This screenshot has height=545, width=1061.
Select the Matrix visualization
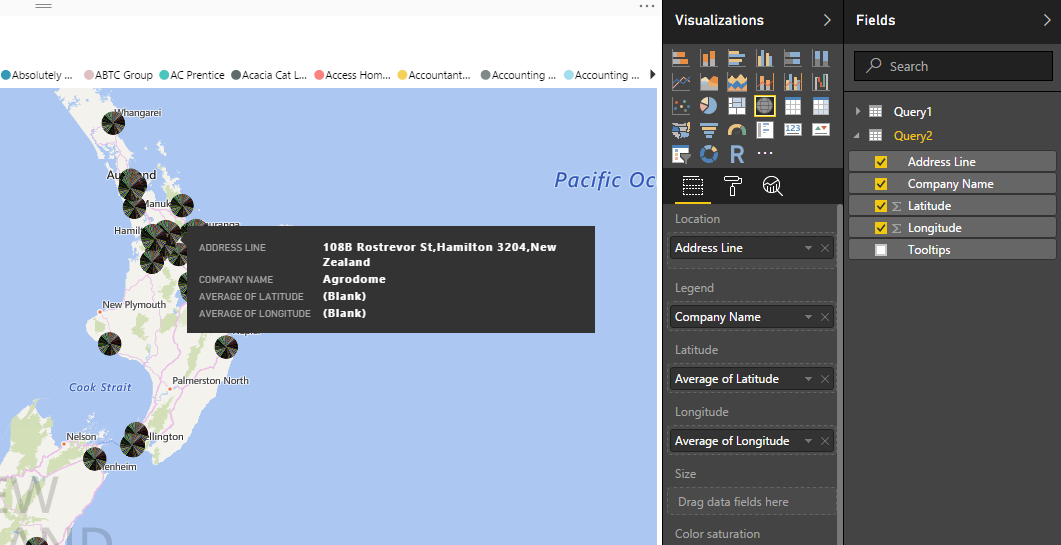coord(821,106)
